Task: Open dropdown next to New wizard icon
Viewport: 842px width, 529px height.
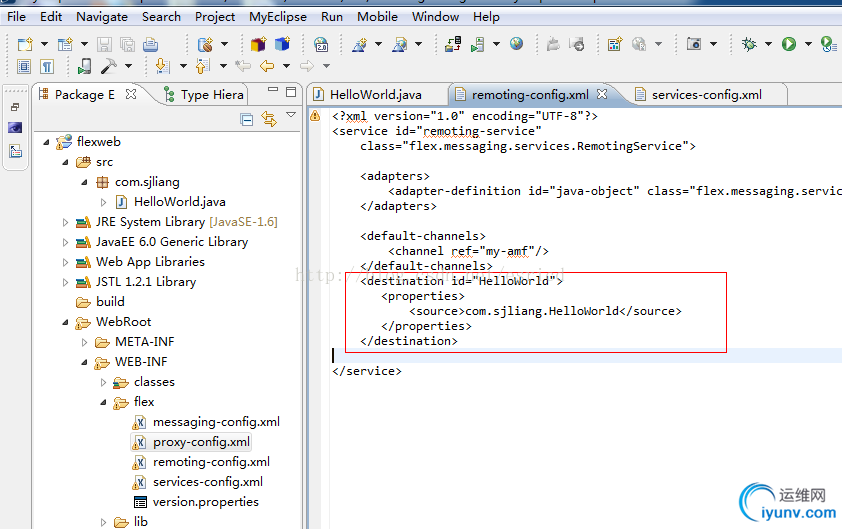Action: click(x=44, y=44)
